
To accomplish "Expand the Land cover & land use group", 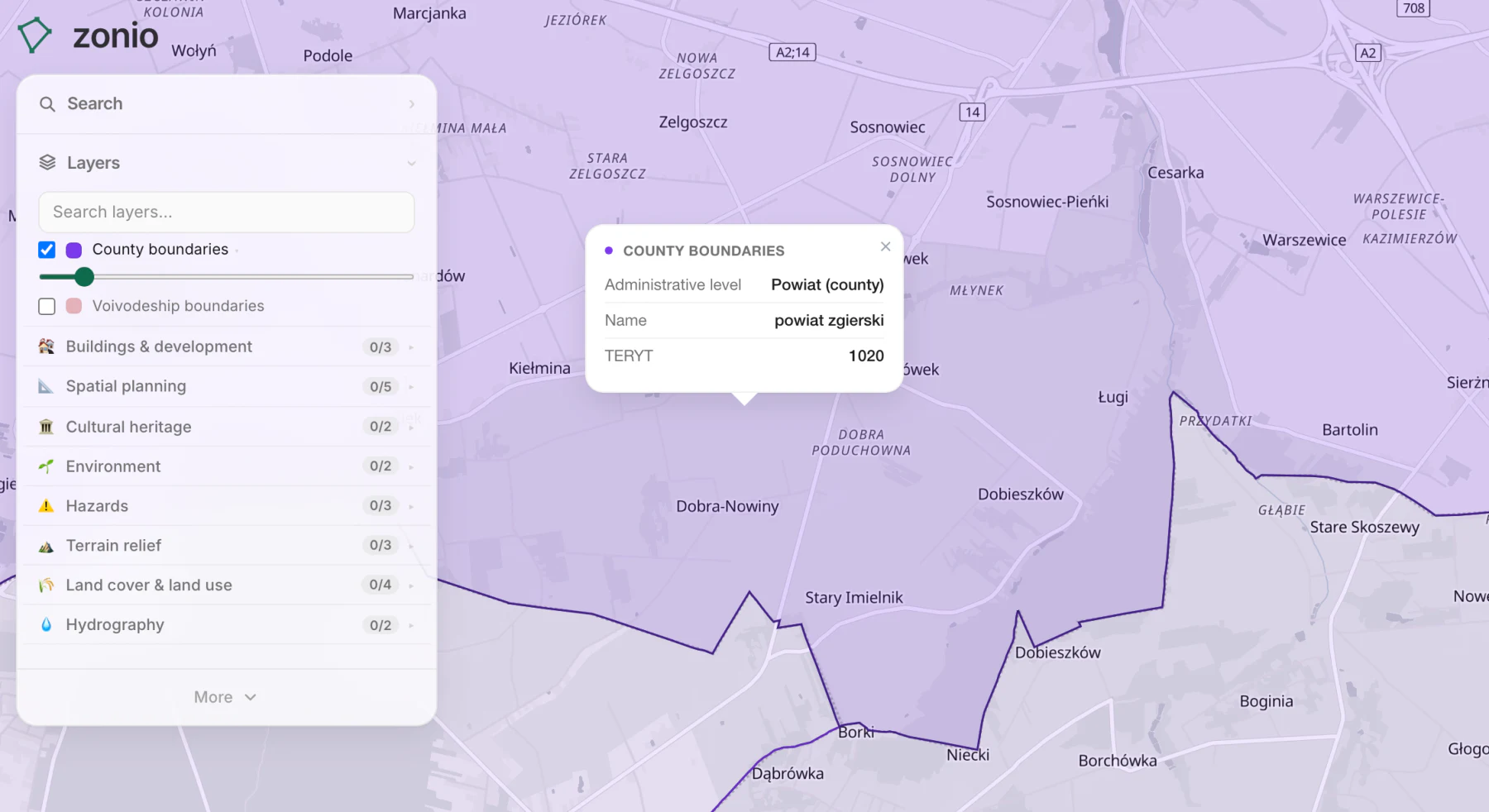I will pyautogui.click(x=411, y=585).
